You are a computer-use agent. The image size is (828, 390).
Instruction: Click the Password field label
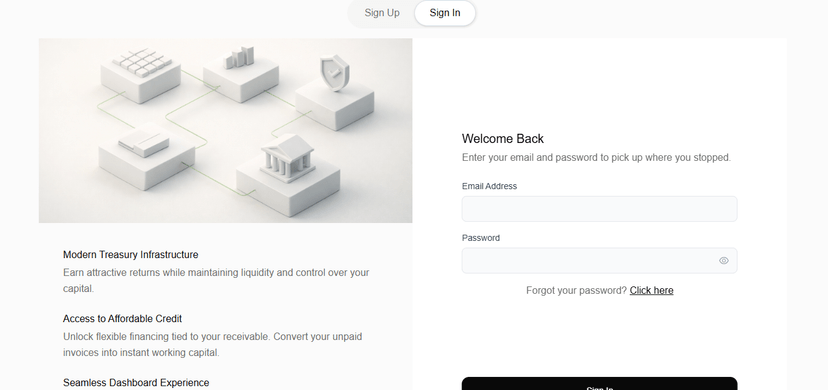click(x=481, y=238)
